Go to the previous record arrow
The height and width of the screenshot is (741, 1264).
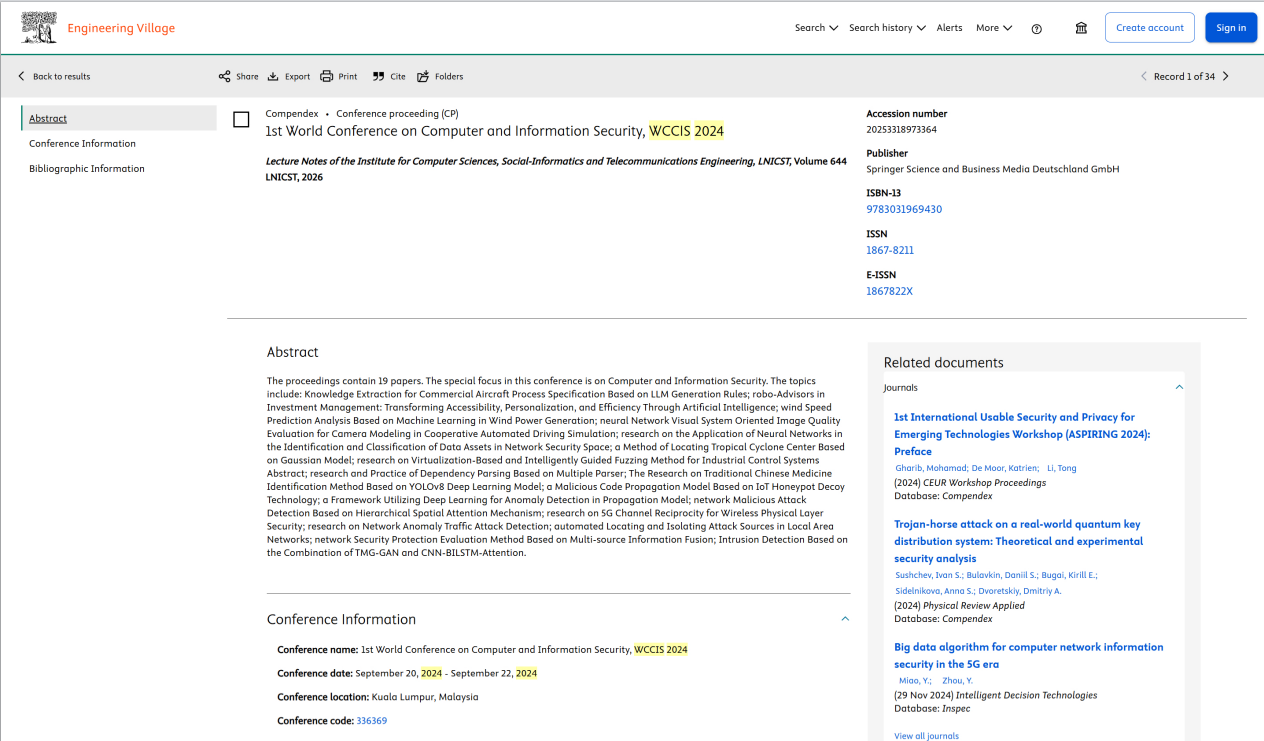click(x=1144, y=76)
